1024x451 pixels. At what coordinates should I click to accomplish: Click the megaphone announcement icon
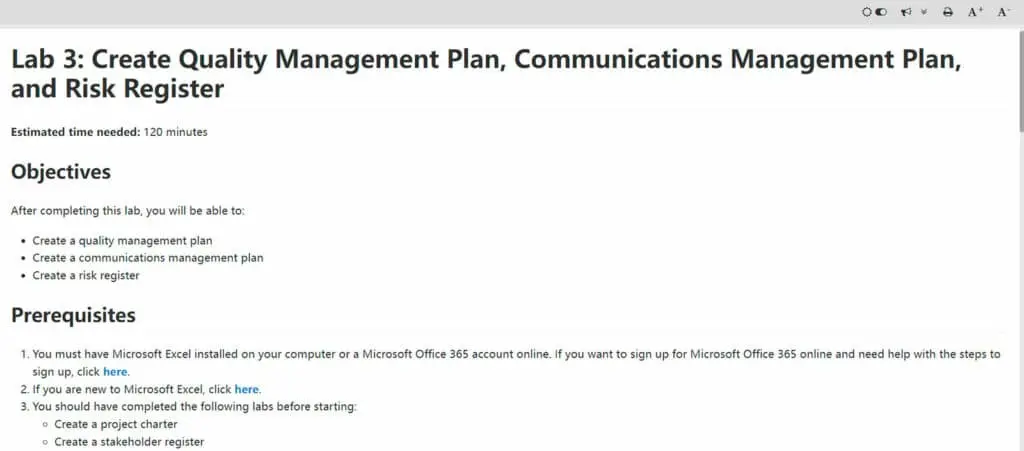click(906, 12)
